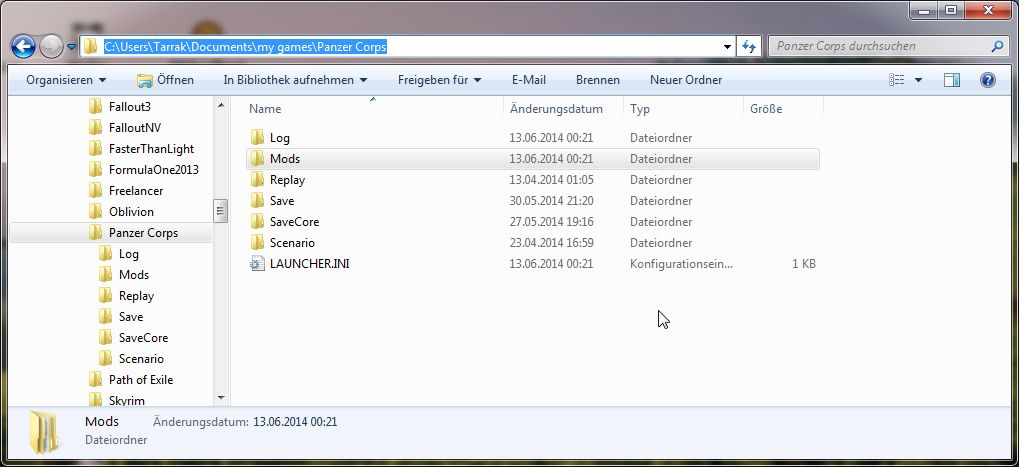Click the navigation pane scrollbar thumb
1019x467 pixels.
(x=222, y=211)
